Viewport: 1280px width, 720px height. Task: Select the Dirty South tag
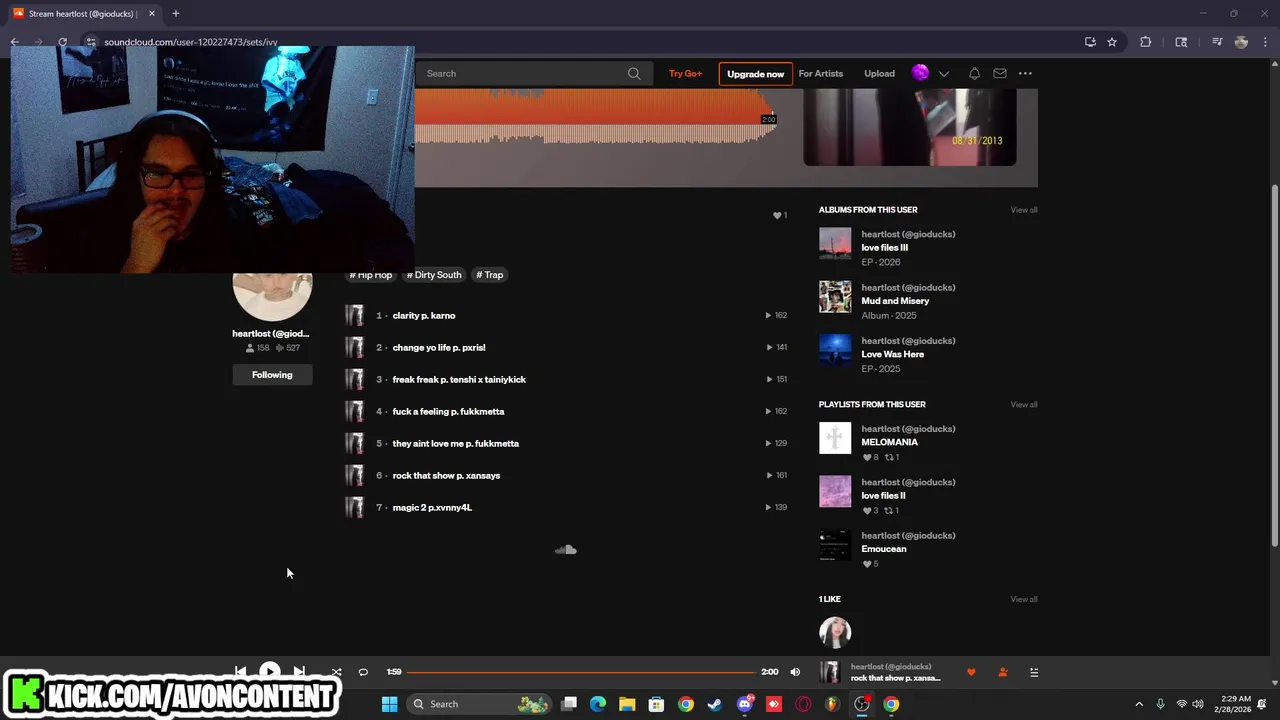click(434, 275)
